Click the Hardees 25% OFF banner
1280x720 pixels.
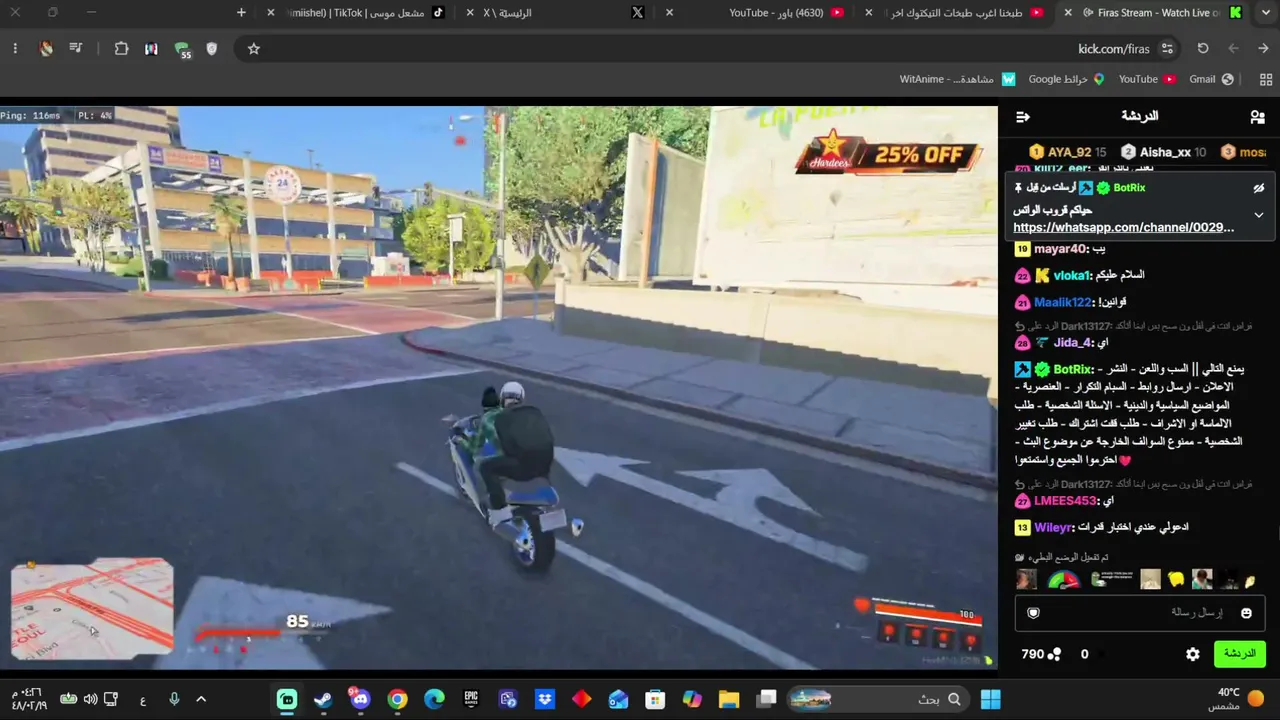point(887,152)
